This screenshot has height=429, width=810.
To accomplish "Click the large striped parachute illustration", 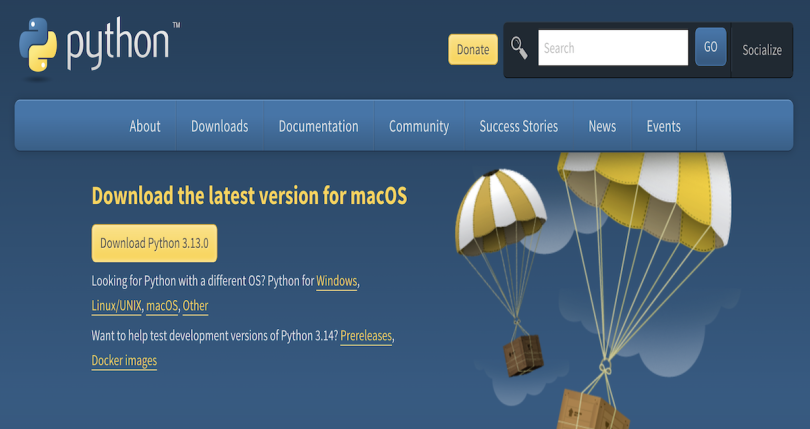I will 645,190.
